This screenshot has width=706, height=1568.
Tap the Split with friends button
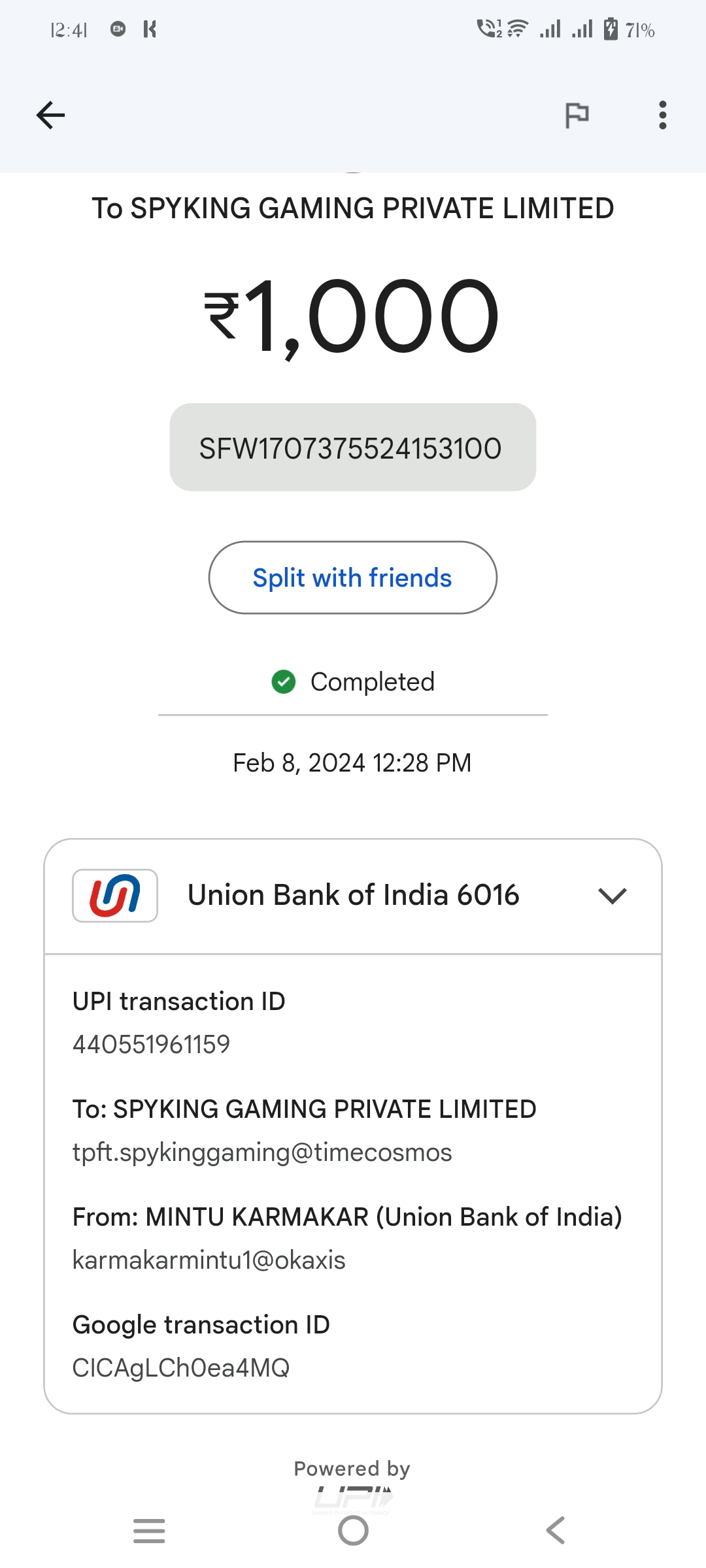(352, 578)
